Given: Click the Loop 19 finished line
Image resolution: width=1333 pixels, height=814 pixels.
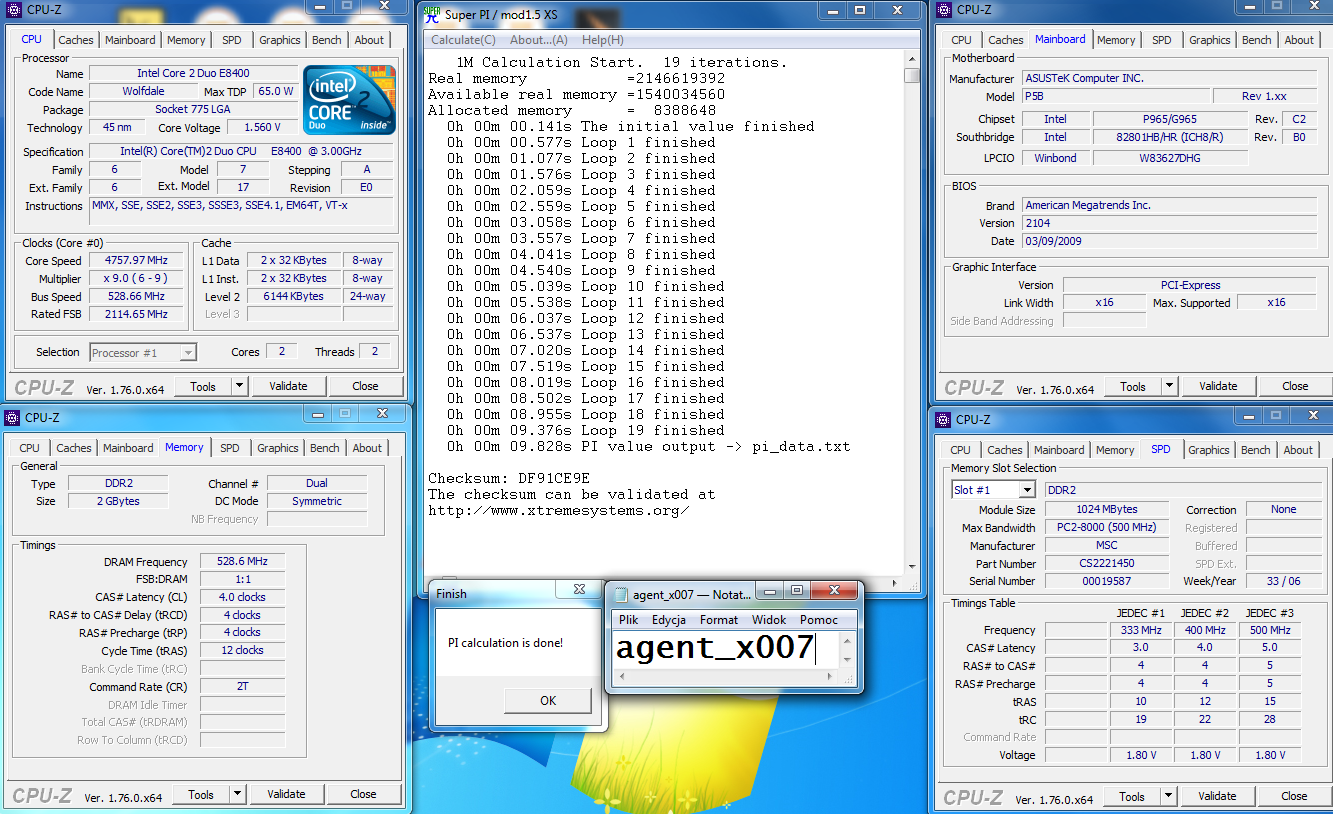Looking at the screenshot, I should coord(586,430).
